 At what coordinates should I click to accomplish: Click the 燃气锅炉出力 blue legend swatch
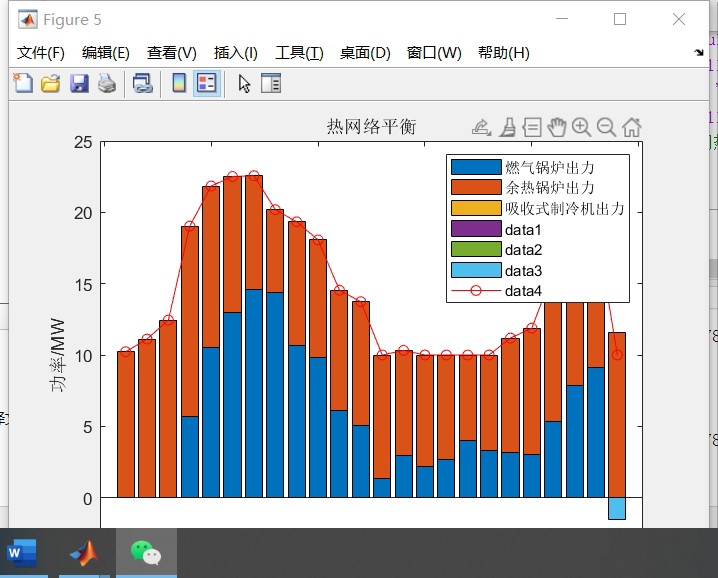[x=476, y=167]
